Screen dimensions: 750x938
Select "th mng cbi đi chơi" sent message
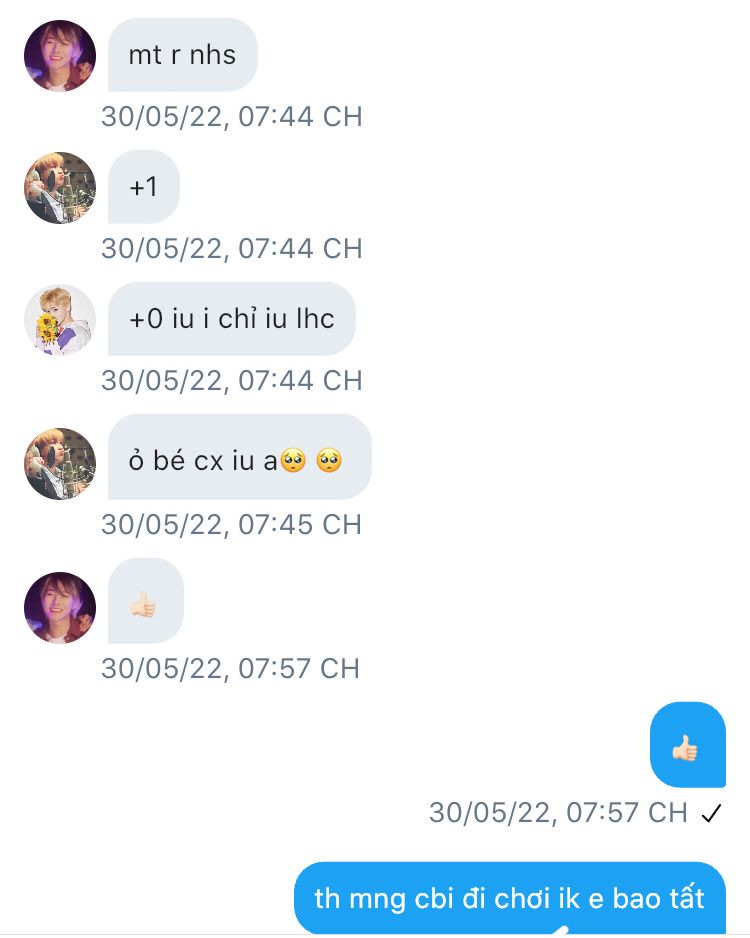[x=510, y=898]
